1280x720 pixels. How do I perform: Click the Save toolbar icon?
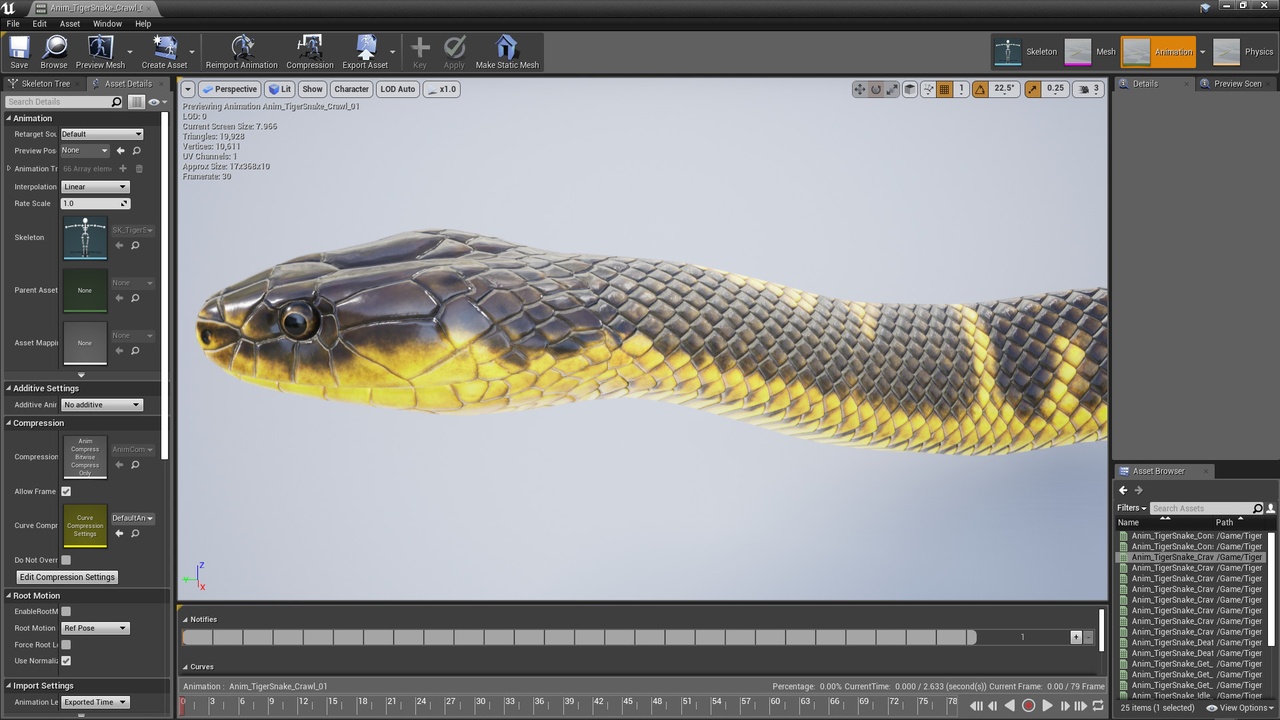[x=19, y=52]
